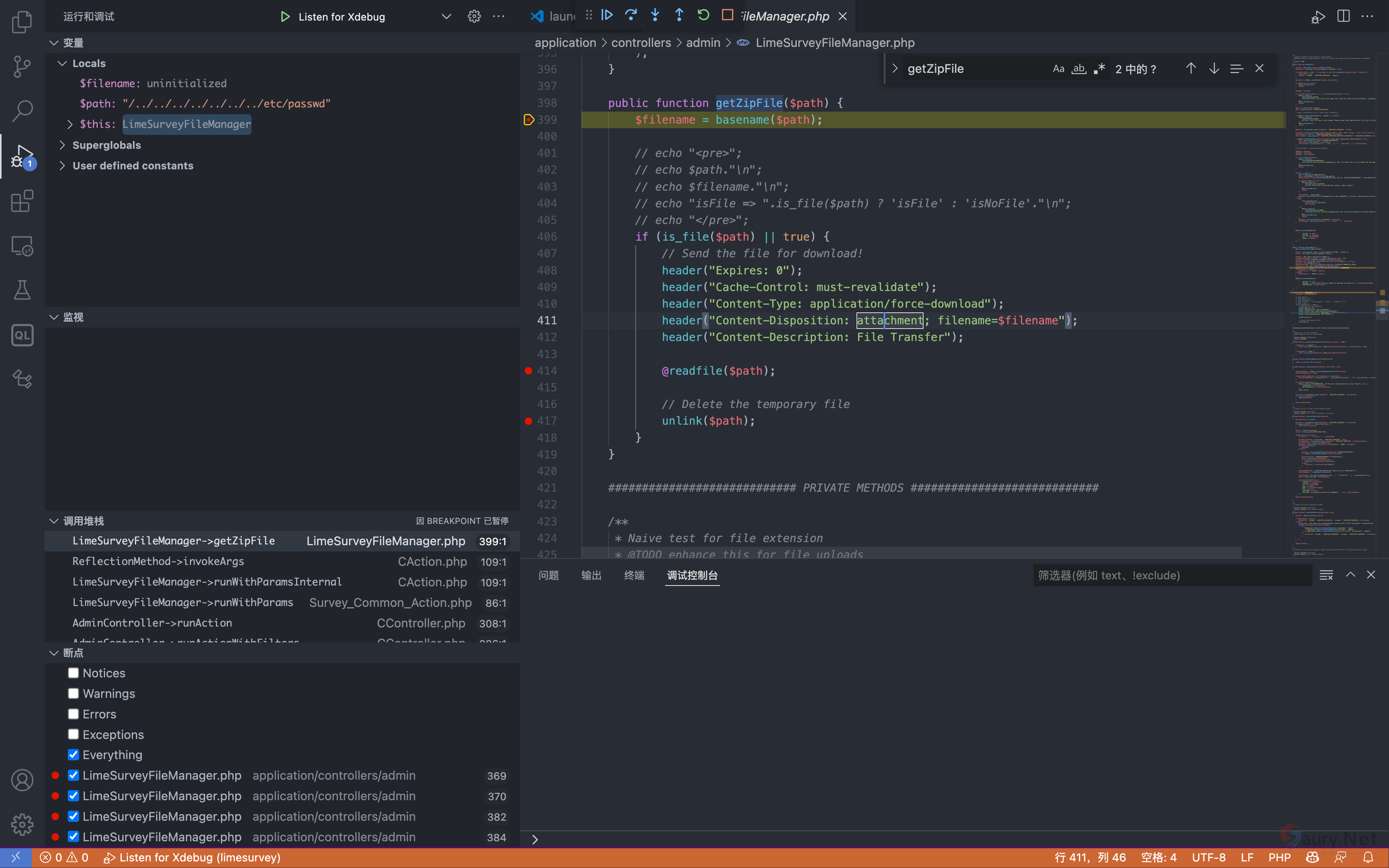
Task: Stop the debugging session
Action: [x=727, y=15]
